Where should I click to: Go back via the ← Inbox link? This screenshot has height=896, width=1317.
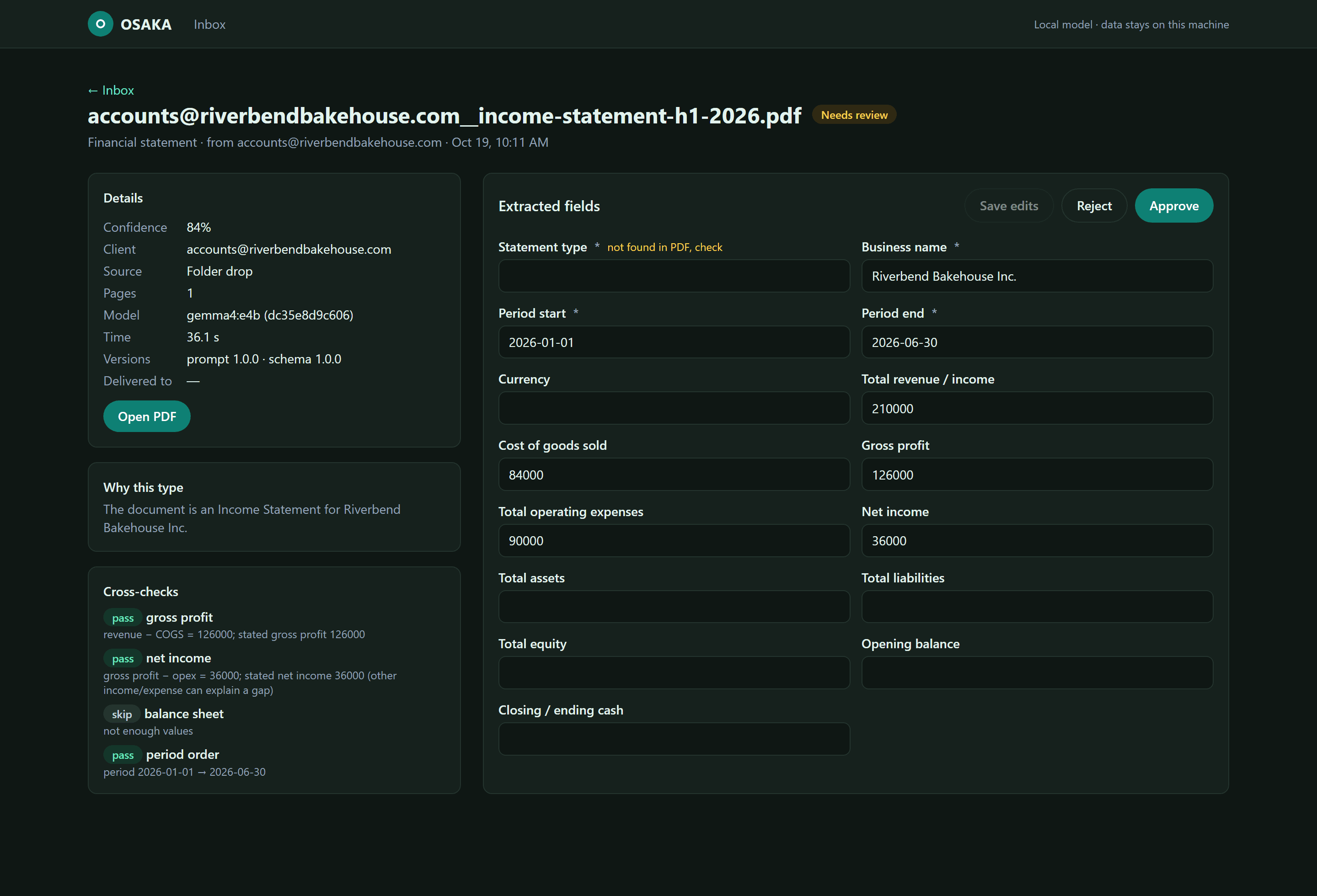point(111,90)
